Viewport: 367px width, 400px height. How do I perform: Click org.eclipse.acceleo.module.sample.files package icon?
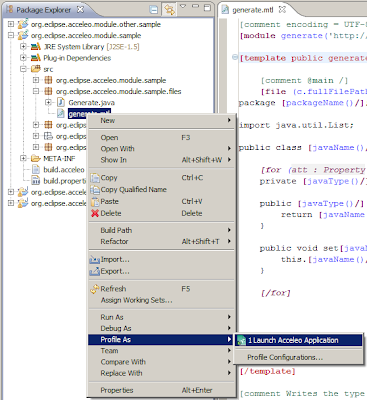48,91
